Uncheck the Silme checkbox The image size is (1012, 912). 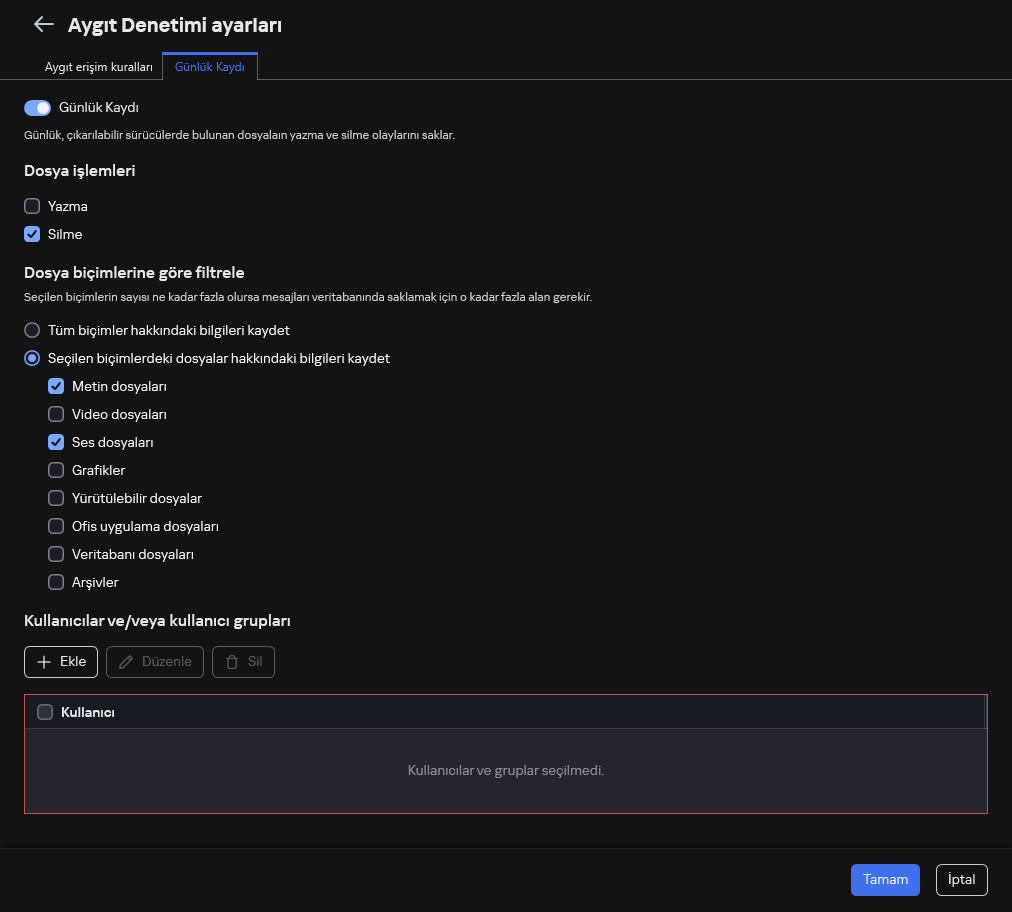coord(32,234)
